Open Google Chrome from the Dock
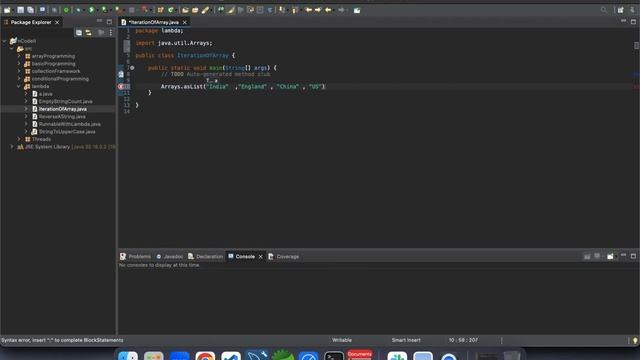 tap(205, 356)
